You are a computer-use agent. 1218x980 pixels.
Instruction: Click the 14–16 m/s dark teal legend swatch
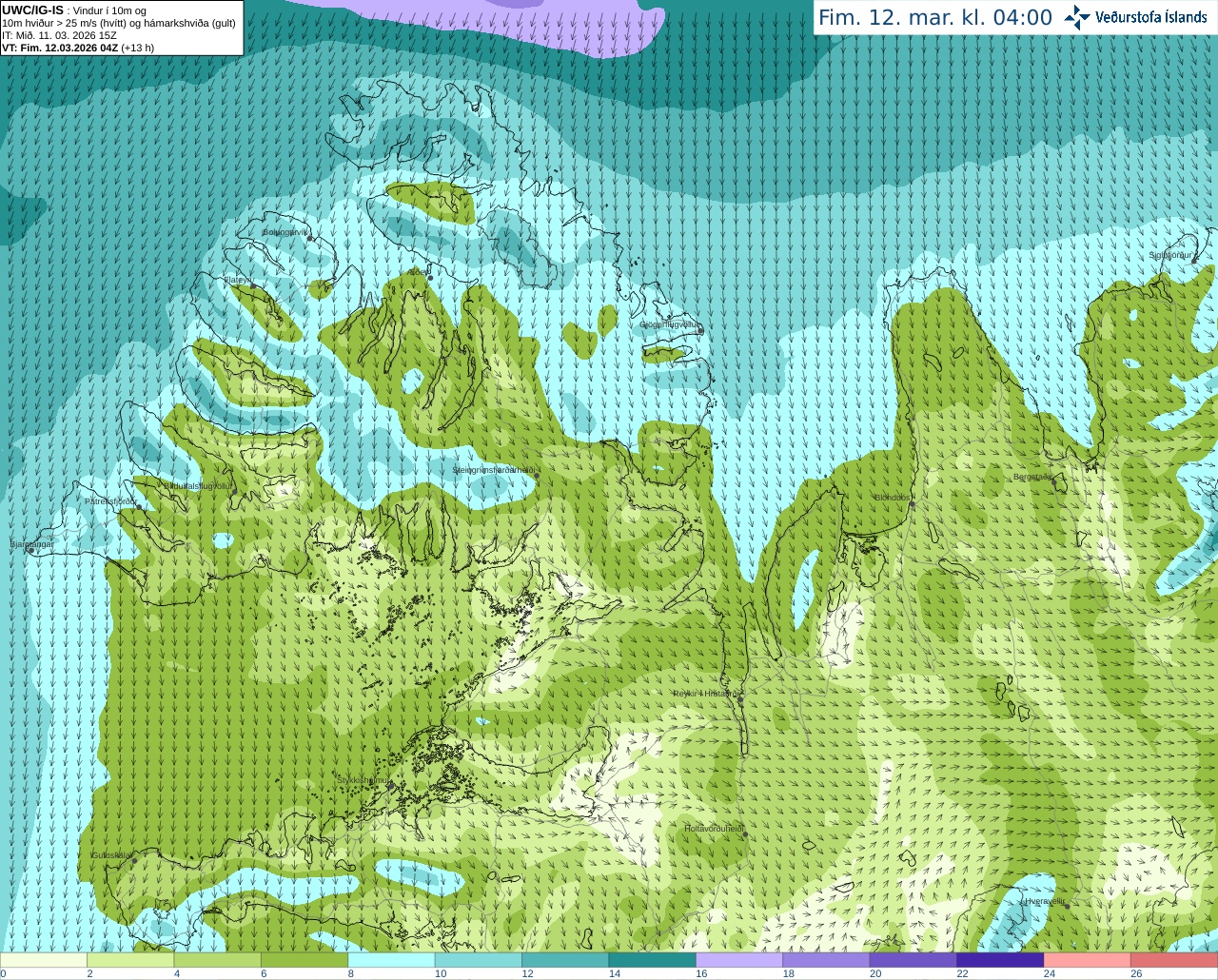[653, 960]
